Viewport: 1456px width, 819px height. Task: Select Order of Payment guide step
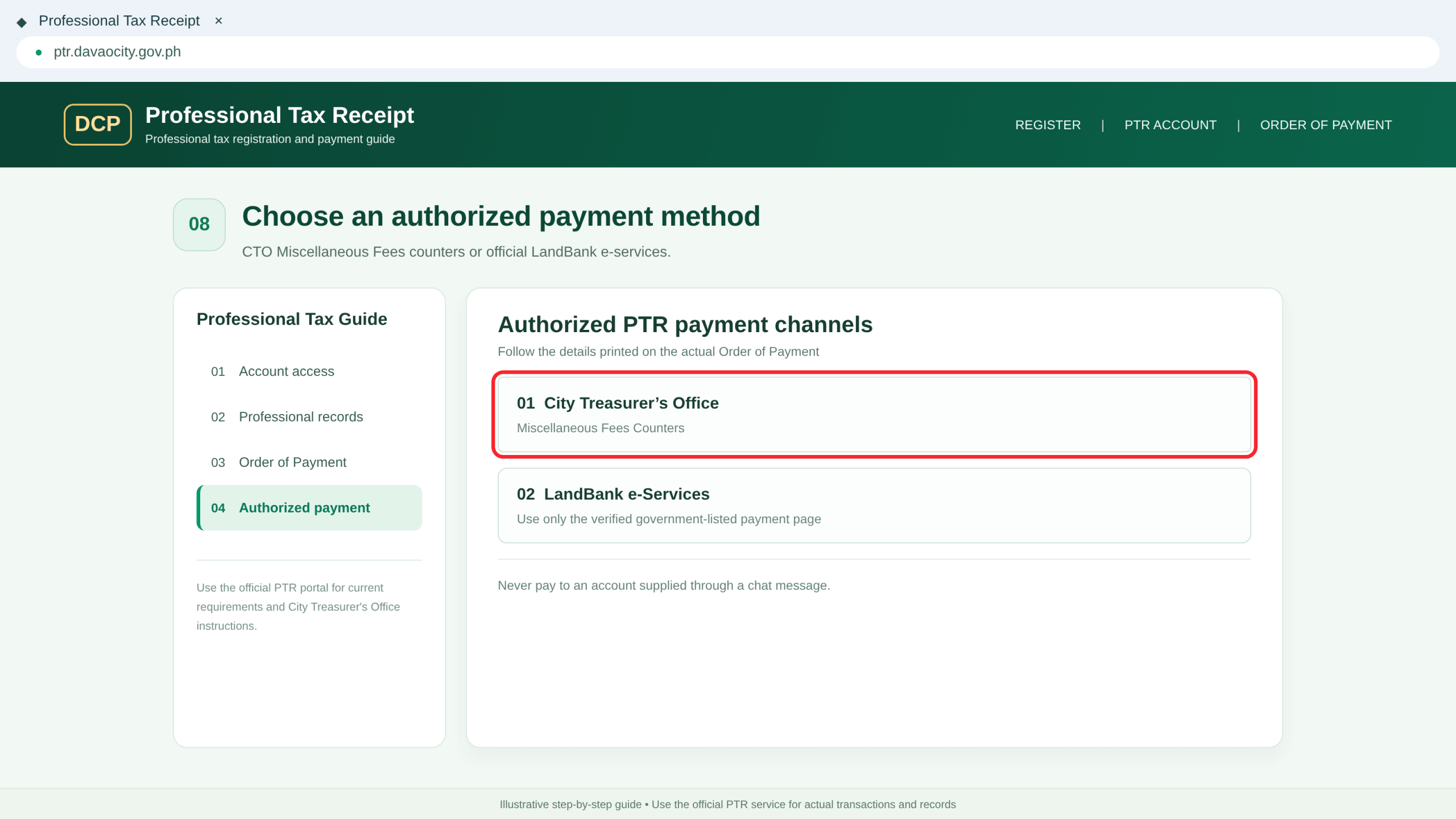309,462
